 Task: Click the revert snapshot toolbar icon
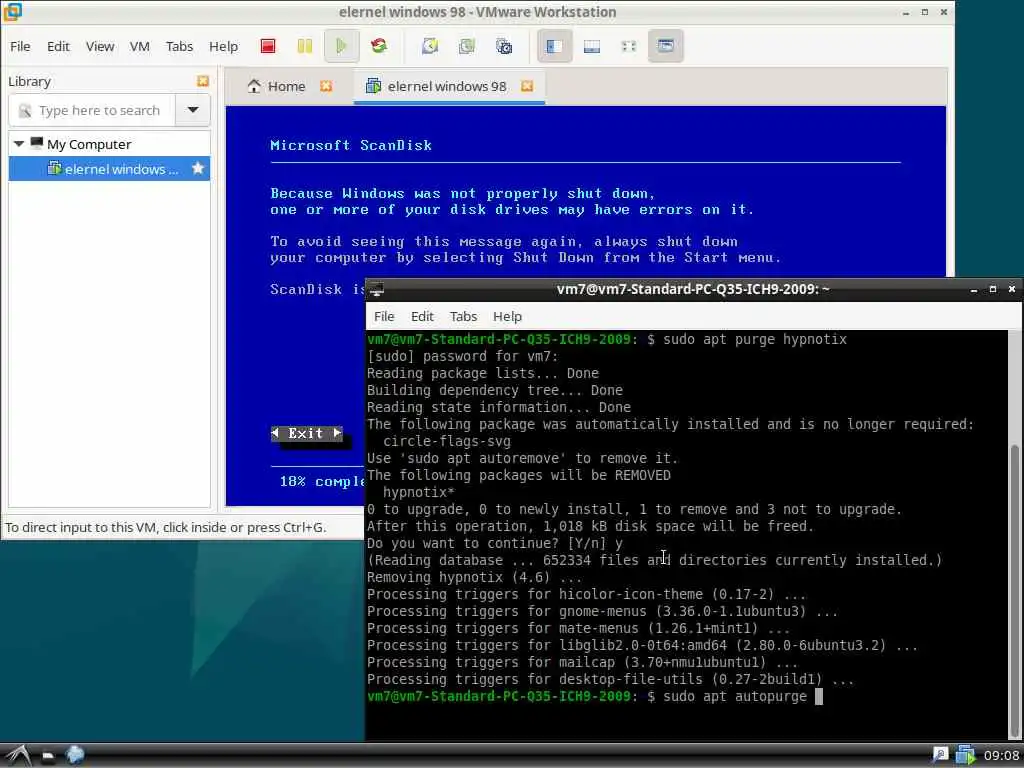tap(466, 46)
